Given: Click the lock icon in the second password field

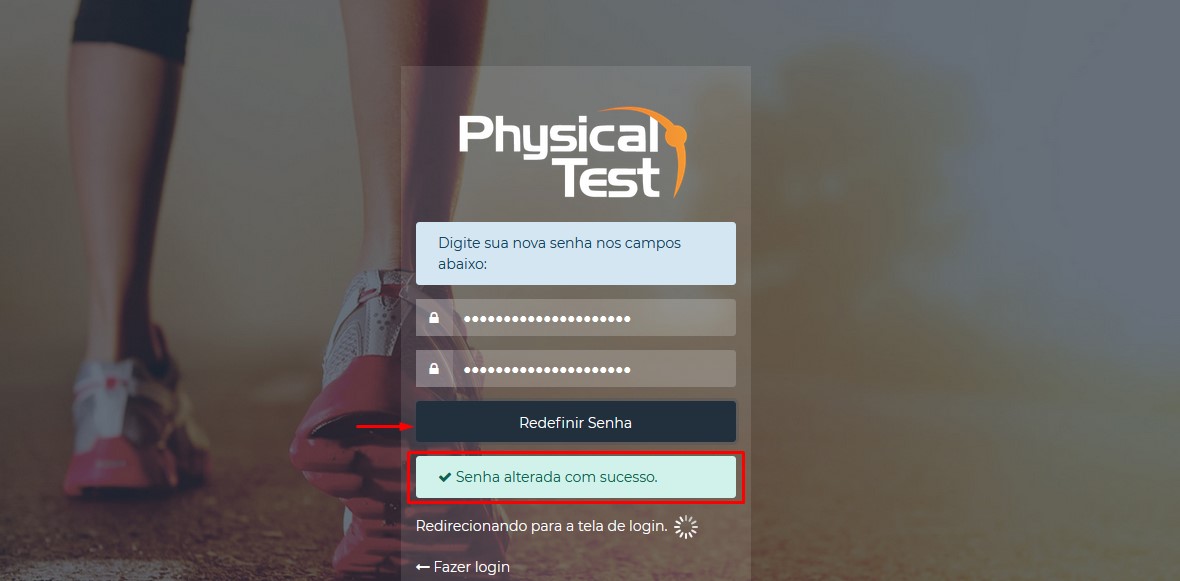Looking at the screenshot, I should click(434, 369).
